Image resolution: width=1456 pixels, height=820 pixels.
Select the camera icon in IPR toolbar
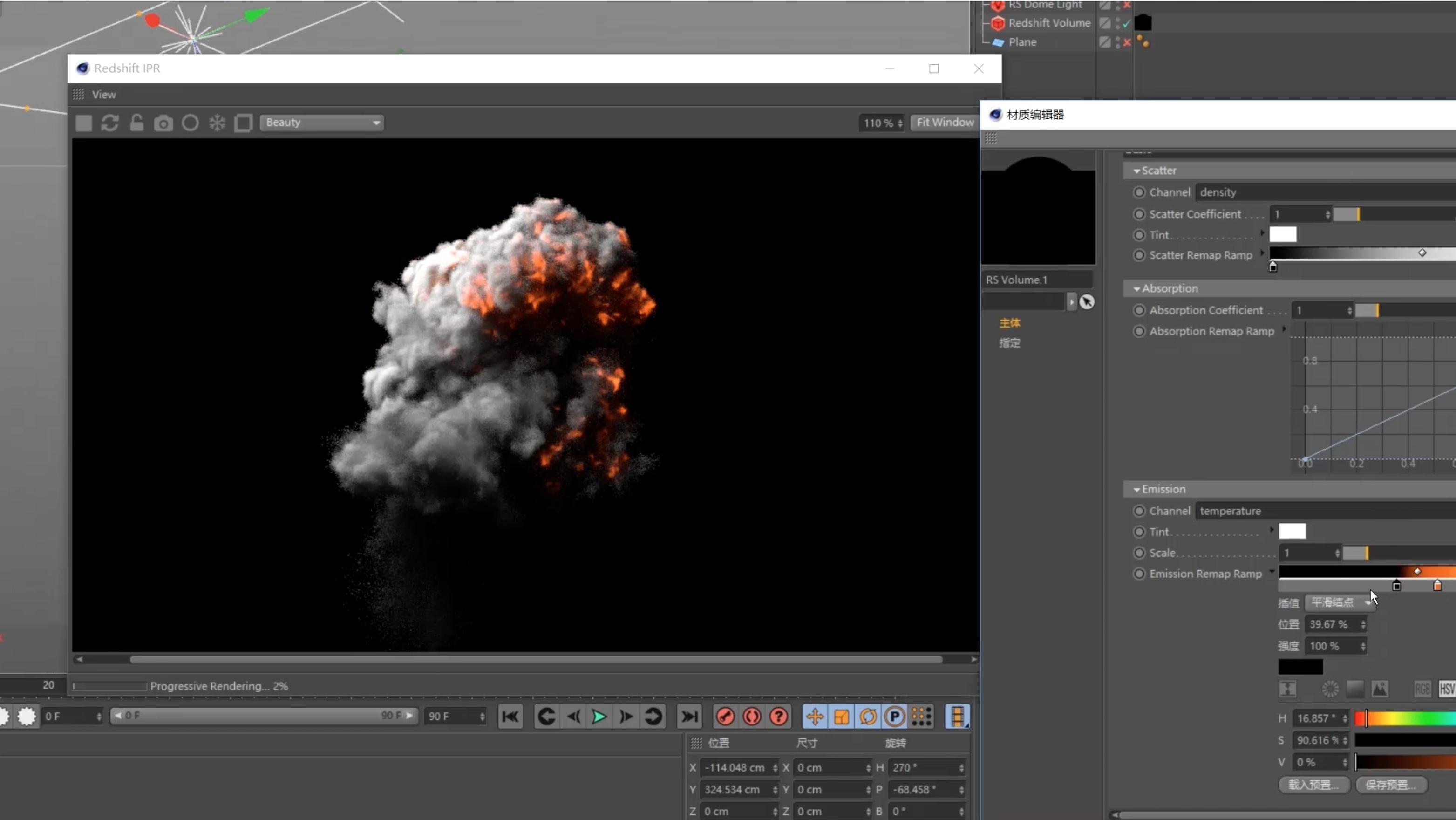click(x=162, y=122)
